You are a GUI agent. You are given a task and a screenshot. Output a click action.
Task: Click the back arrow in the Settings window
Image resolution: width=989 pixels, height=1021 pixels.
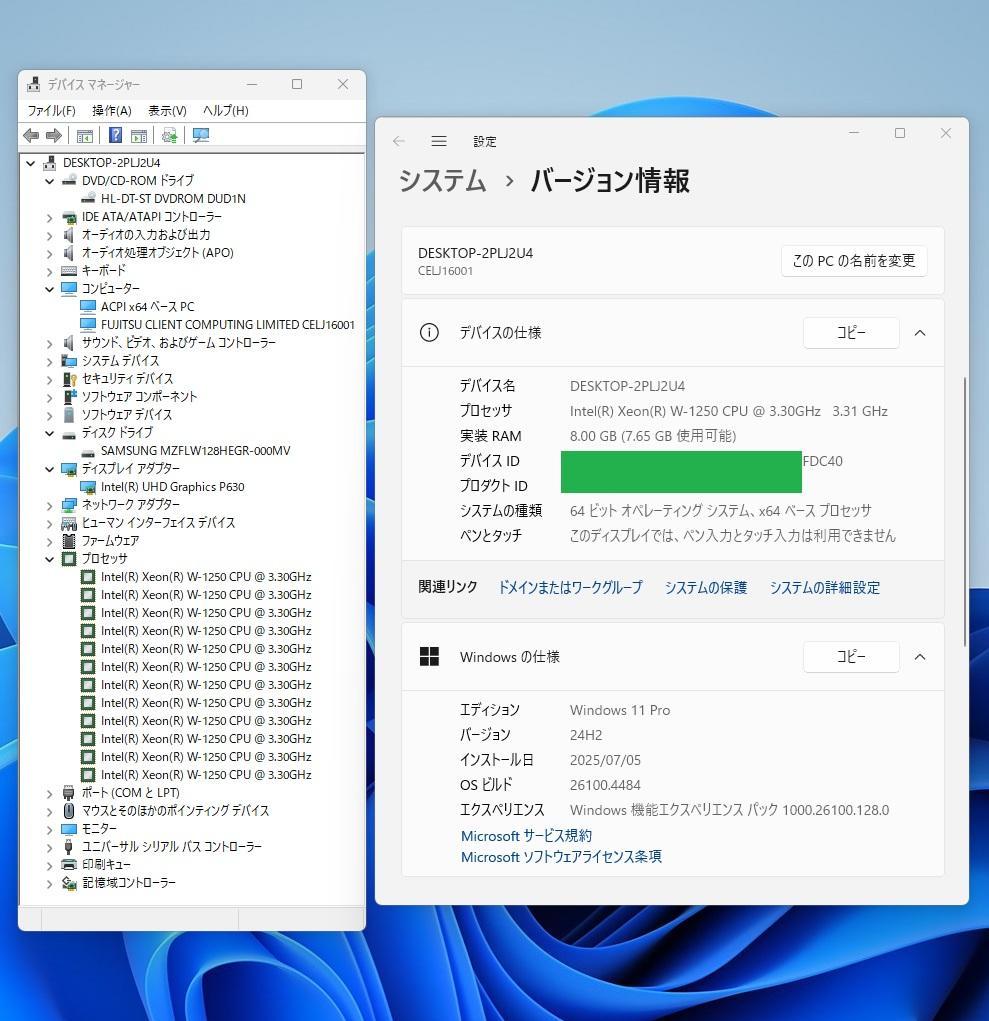399,141
